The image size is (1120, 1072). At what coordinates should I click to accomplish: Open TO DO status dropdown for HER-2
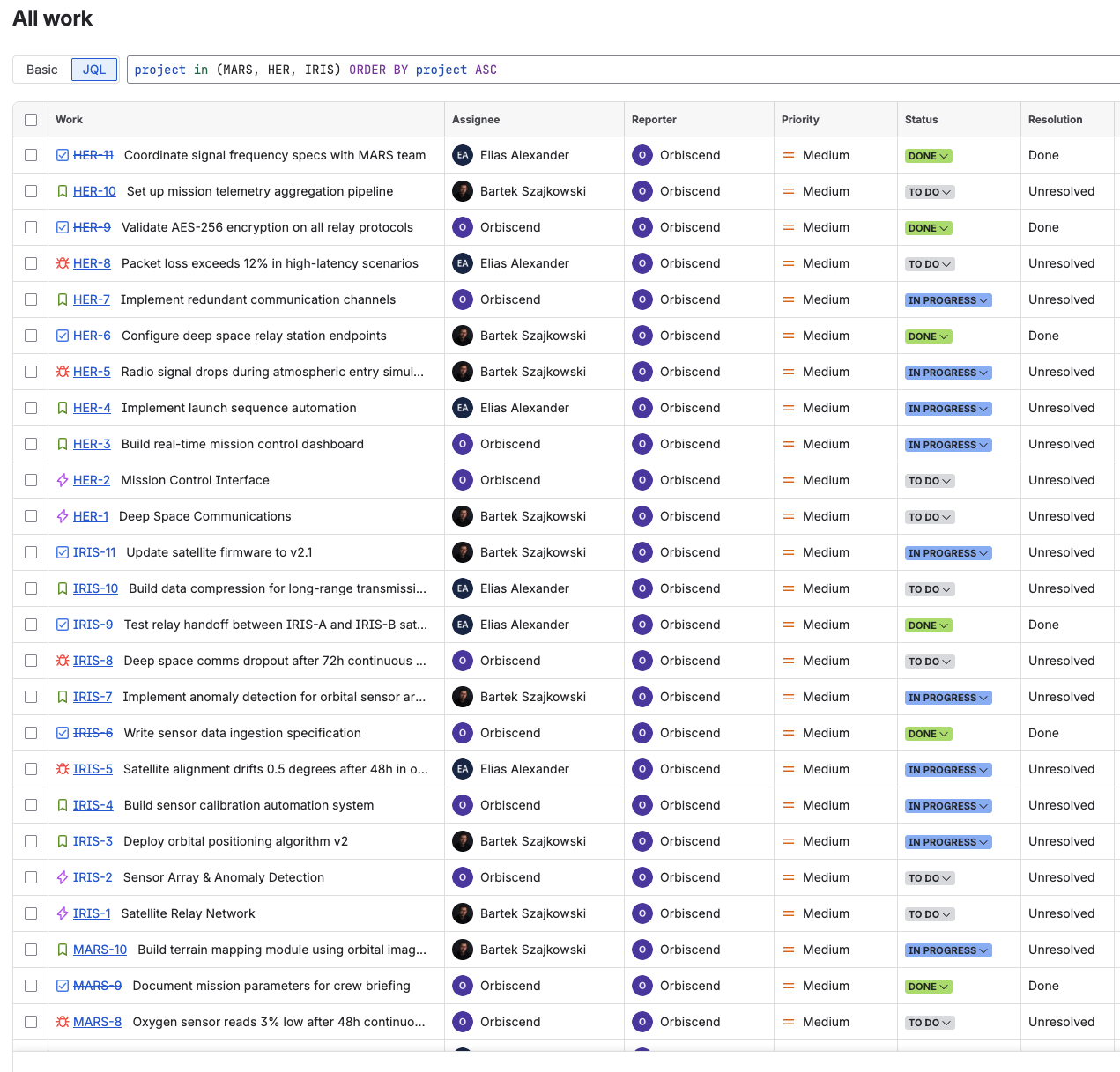[x=930, y=481]
